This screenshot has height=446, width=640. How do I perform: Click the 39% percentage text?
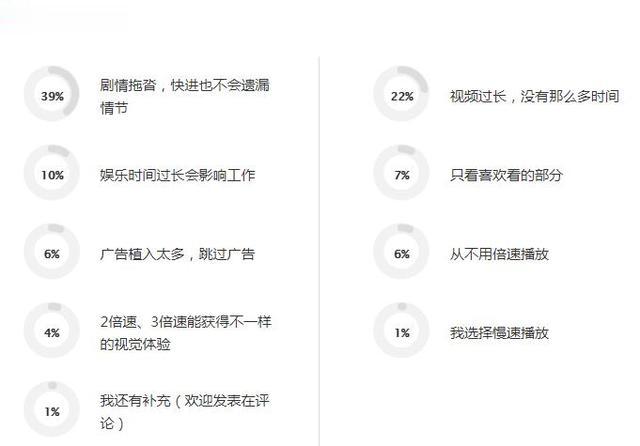(x=52, y=96)
